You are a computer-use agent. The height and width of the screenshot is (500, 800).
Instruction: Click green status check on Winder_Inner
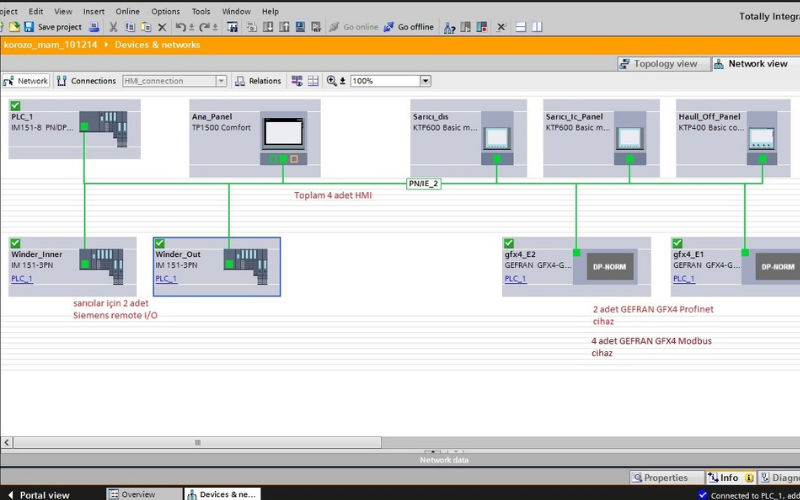click(x=15, y=243)
